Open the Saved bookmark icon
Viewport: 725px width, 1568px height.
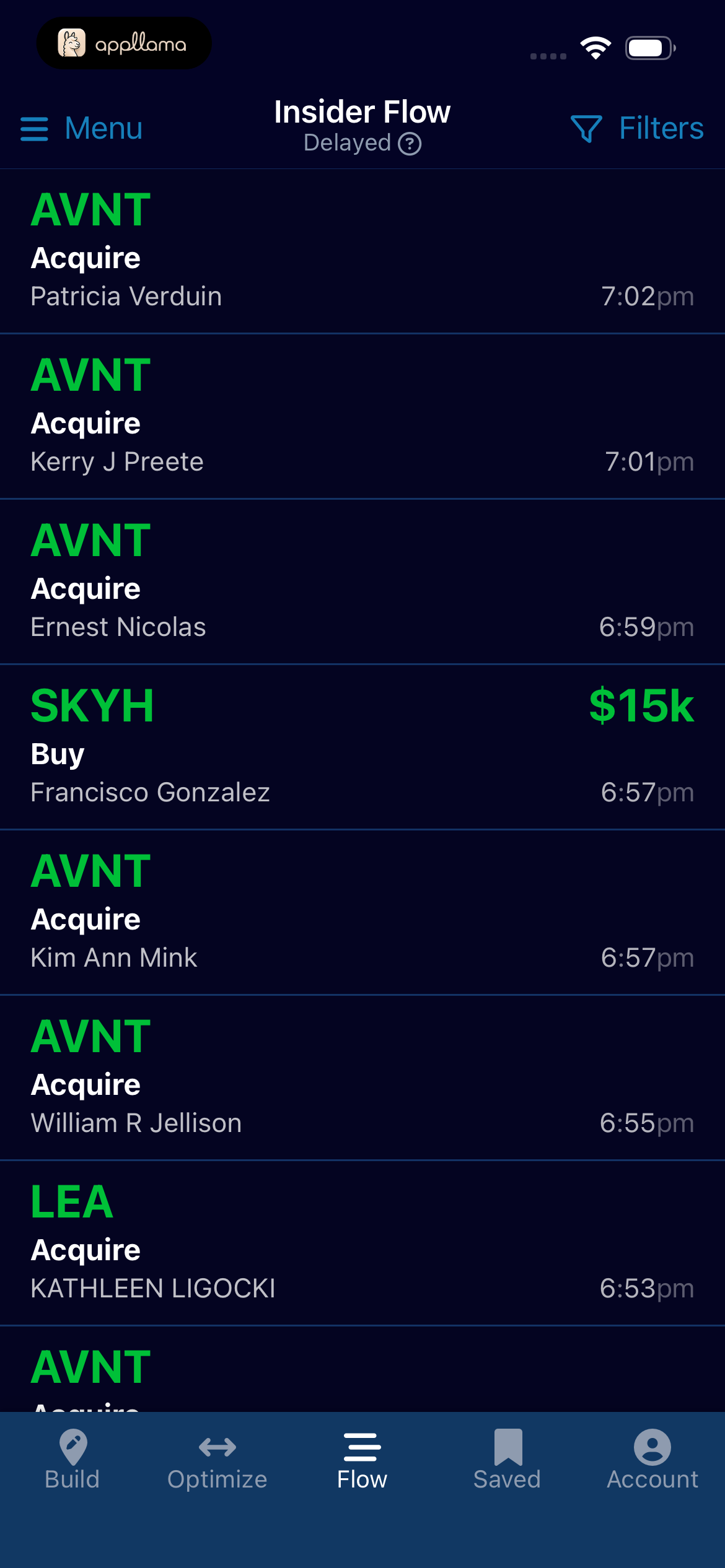tap(508, 1447)
